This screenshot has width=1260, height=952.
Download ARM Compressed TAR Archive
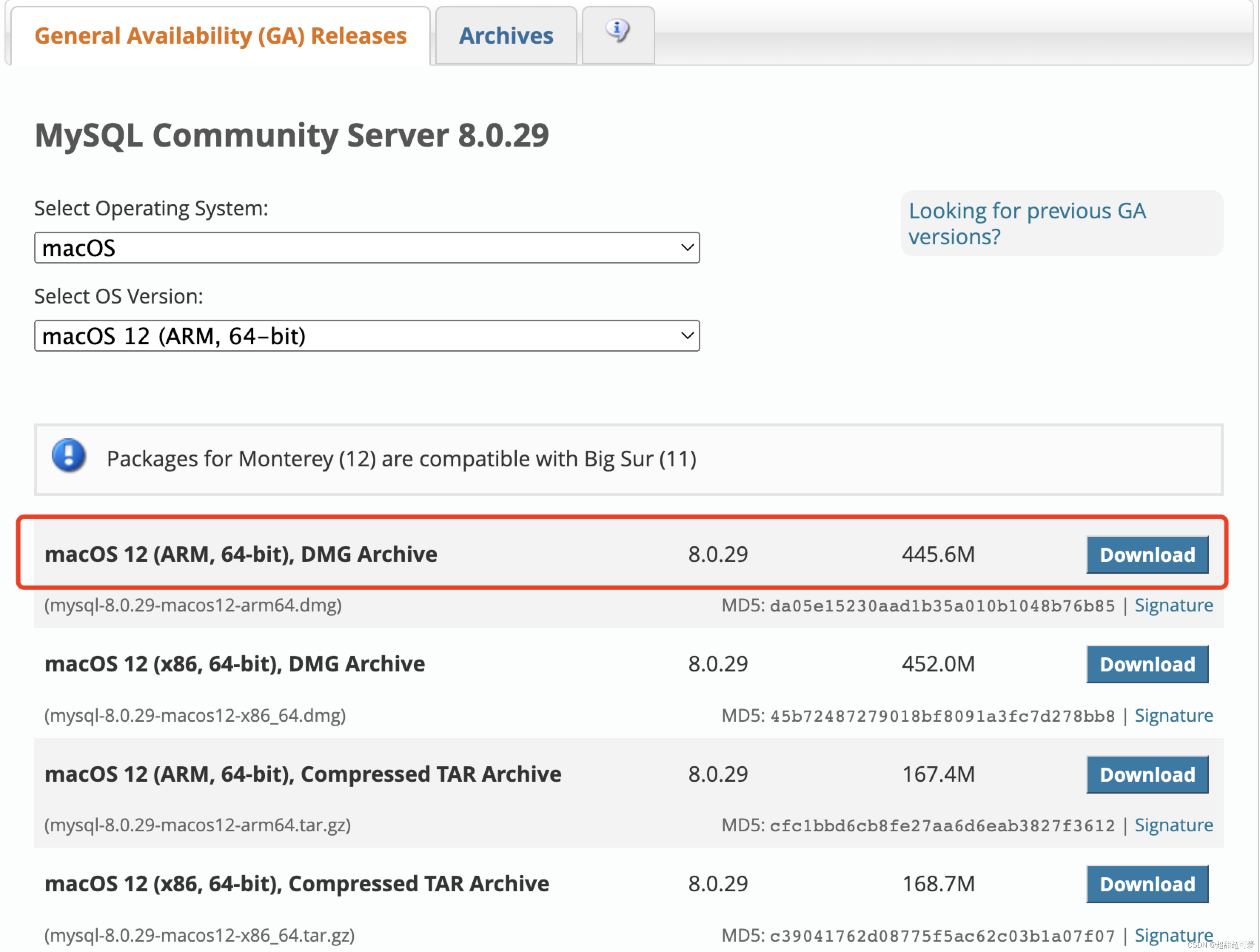tap(1147, 774)
